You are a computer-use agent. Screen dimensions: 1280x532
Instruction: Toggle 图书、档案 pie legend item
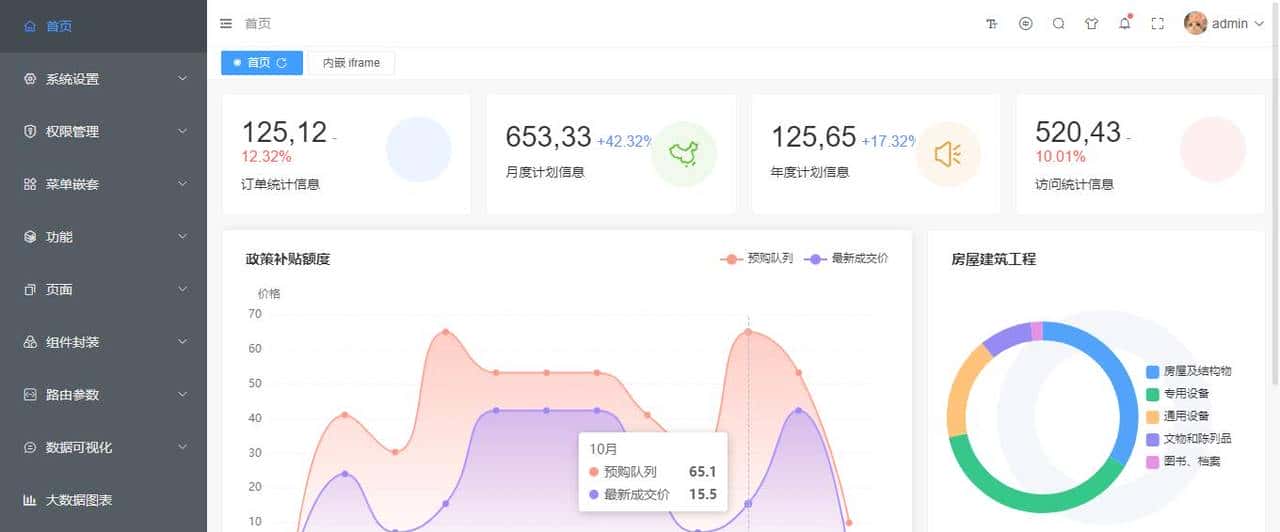[x=1184, y=461]
